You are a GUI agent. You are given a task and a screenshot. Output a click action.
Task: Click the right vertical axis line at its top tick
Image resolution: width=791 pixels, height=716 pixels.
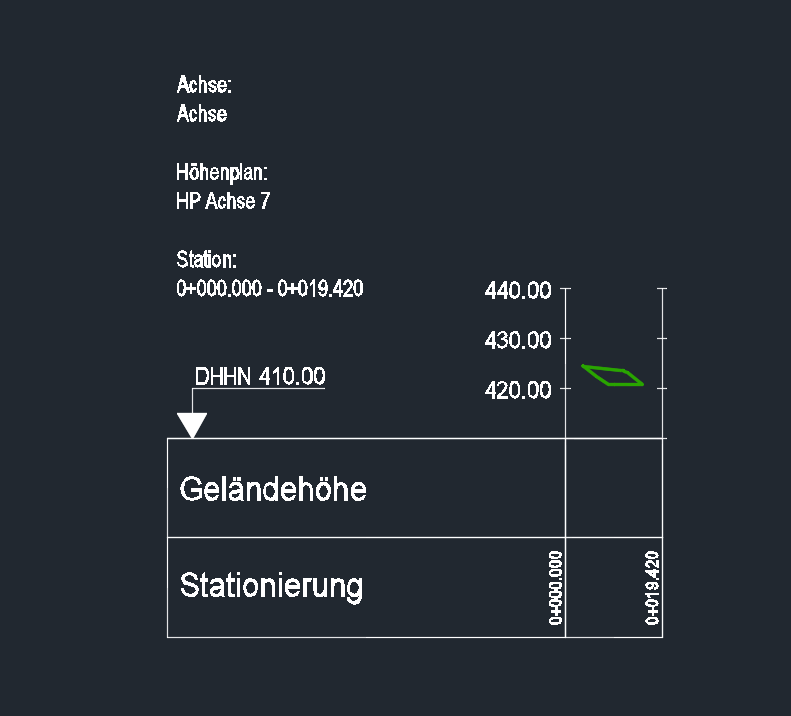tap(662, 289)
